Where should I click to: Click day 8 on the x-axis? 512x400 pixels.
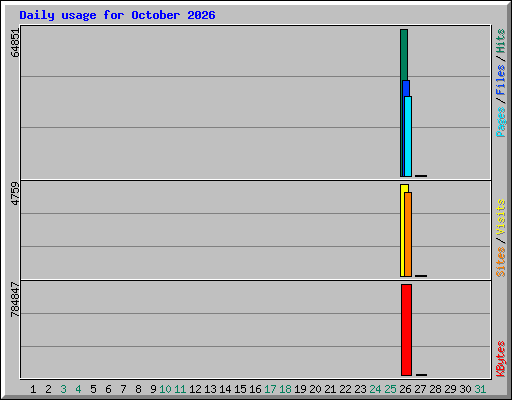(x=138, y=389)
